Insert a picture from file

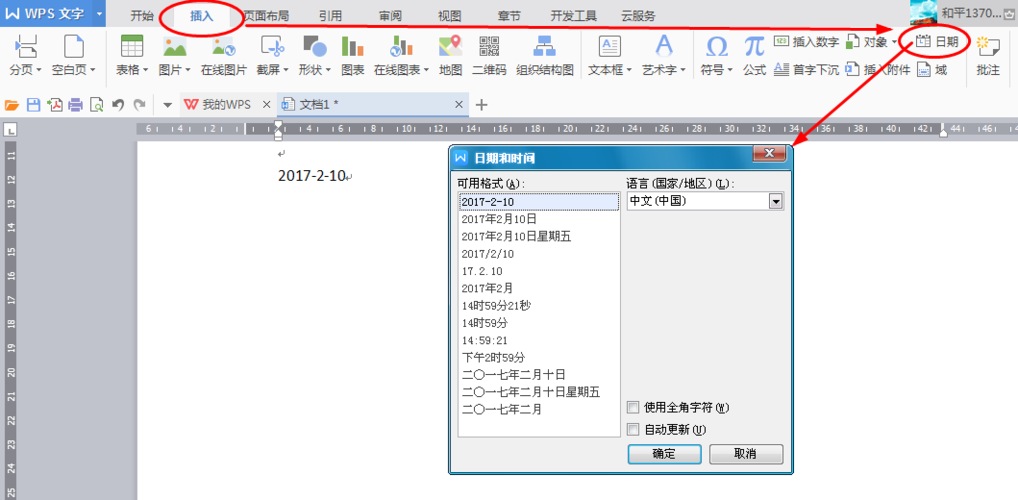175,46
